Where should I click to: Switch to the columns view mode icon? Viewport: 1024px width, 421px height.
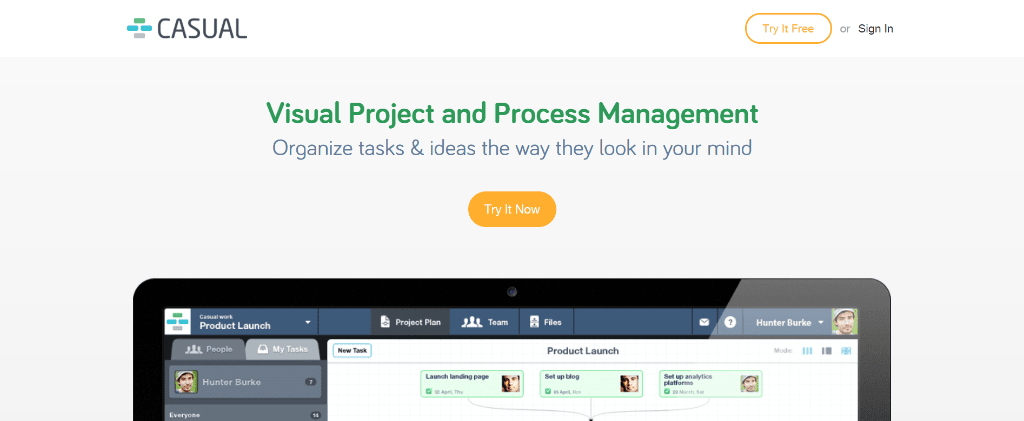coord(808,351)
